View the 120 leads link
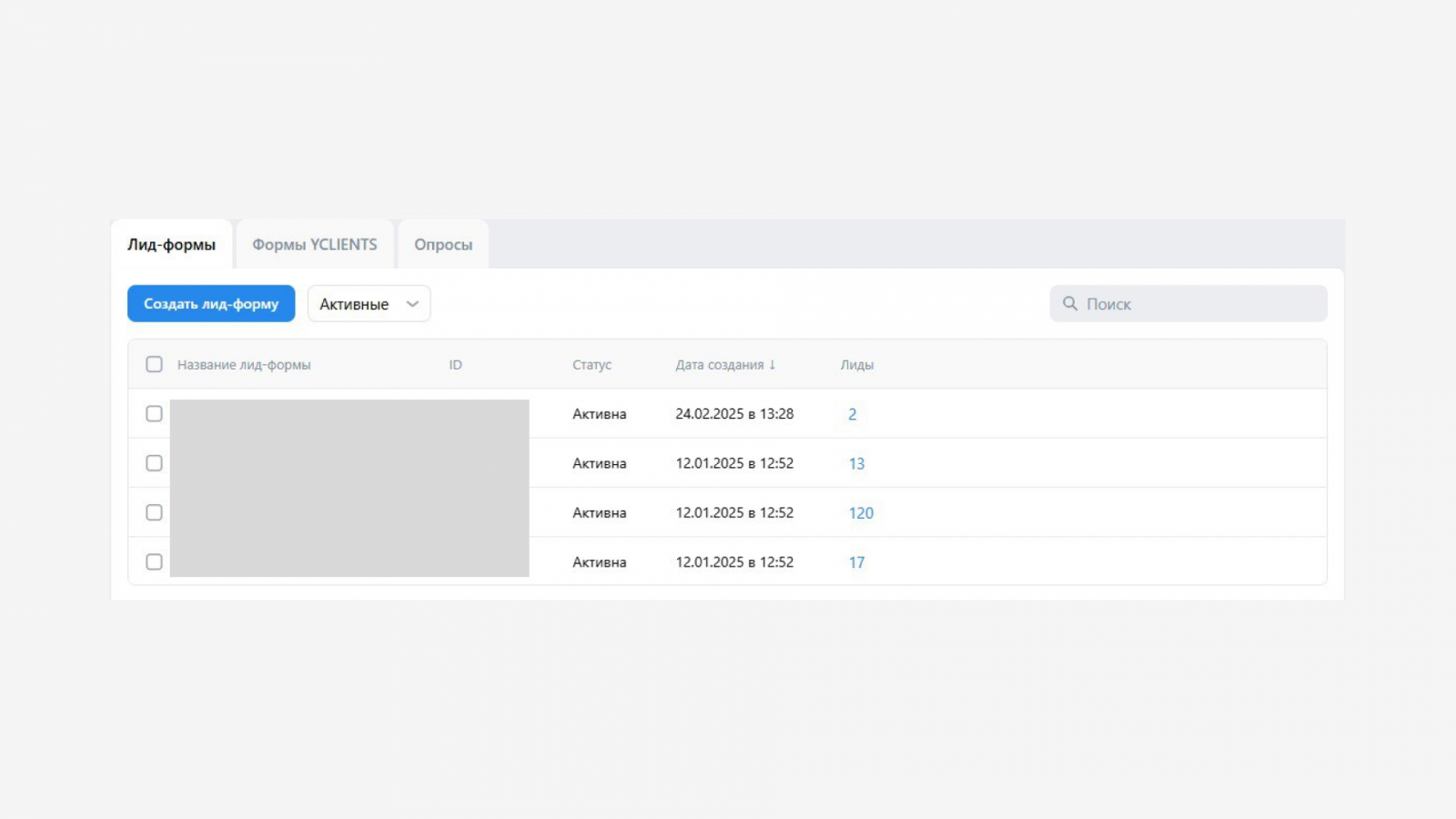This screenshot has width=1456, height=819. tap(861, 513)
